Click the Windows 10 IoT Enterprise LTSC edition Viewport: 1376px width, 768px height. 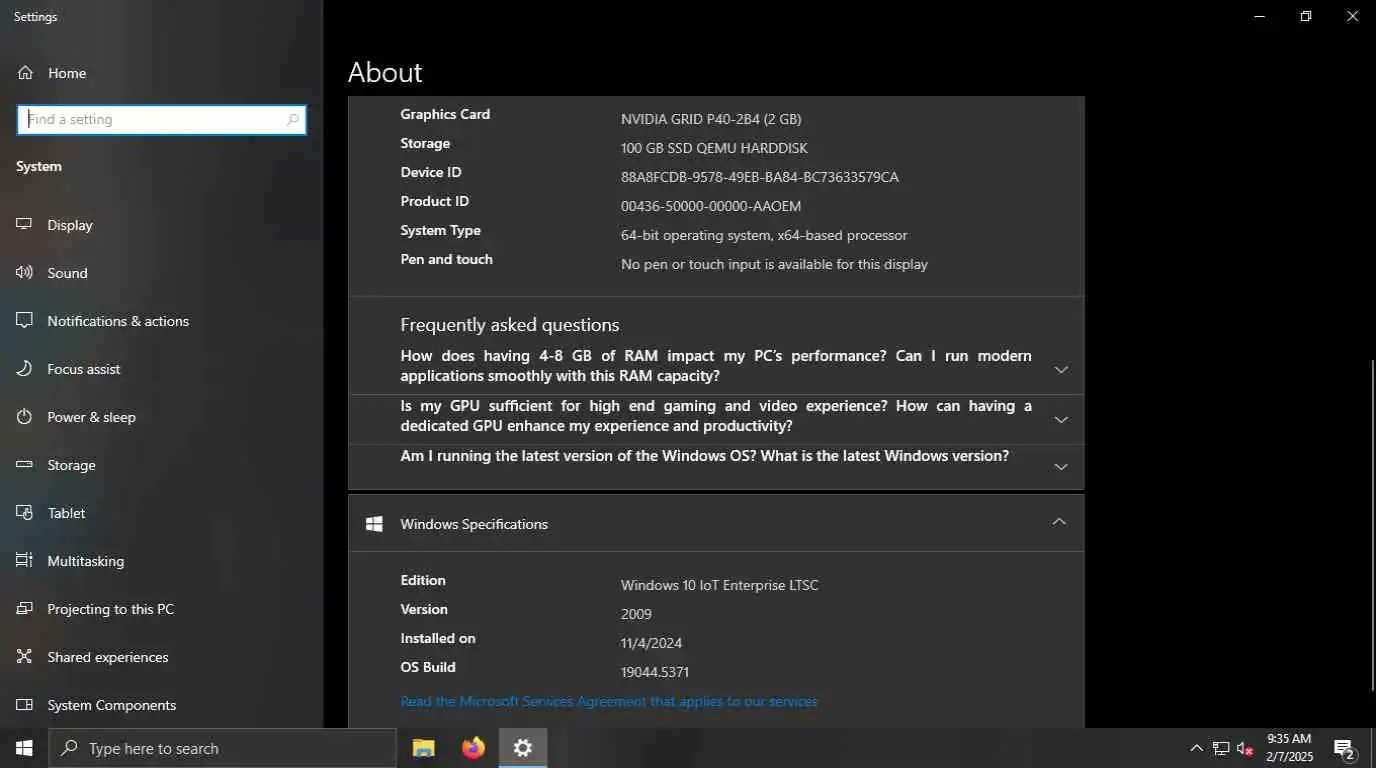click(720, 585)
